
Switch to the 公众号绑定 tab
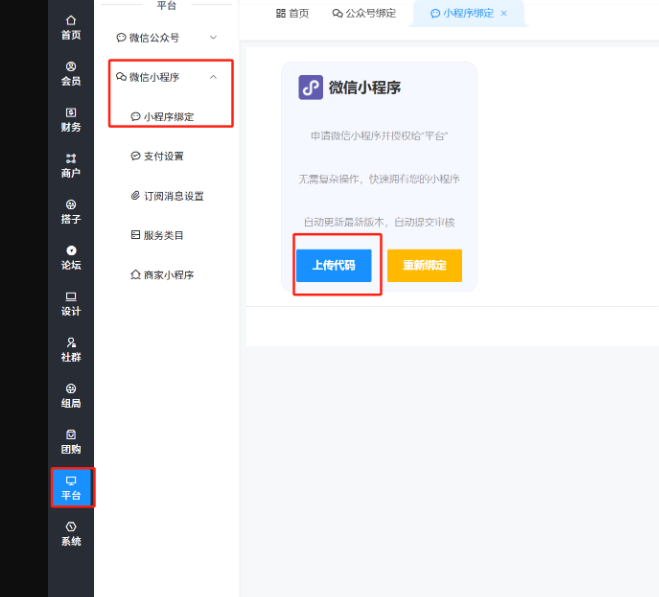[364, 13]
